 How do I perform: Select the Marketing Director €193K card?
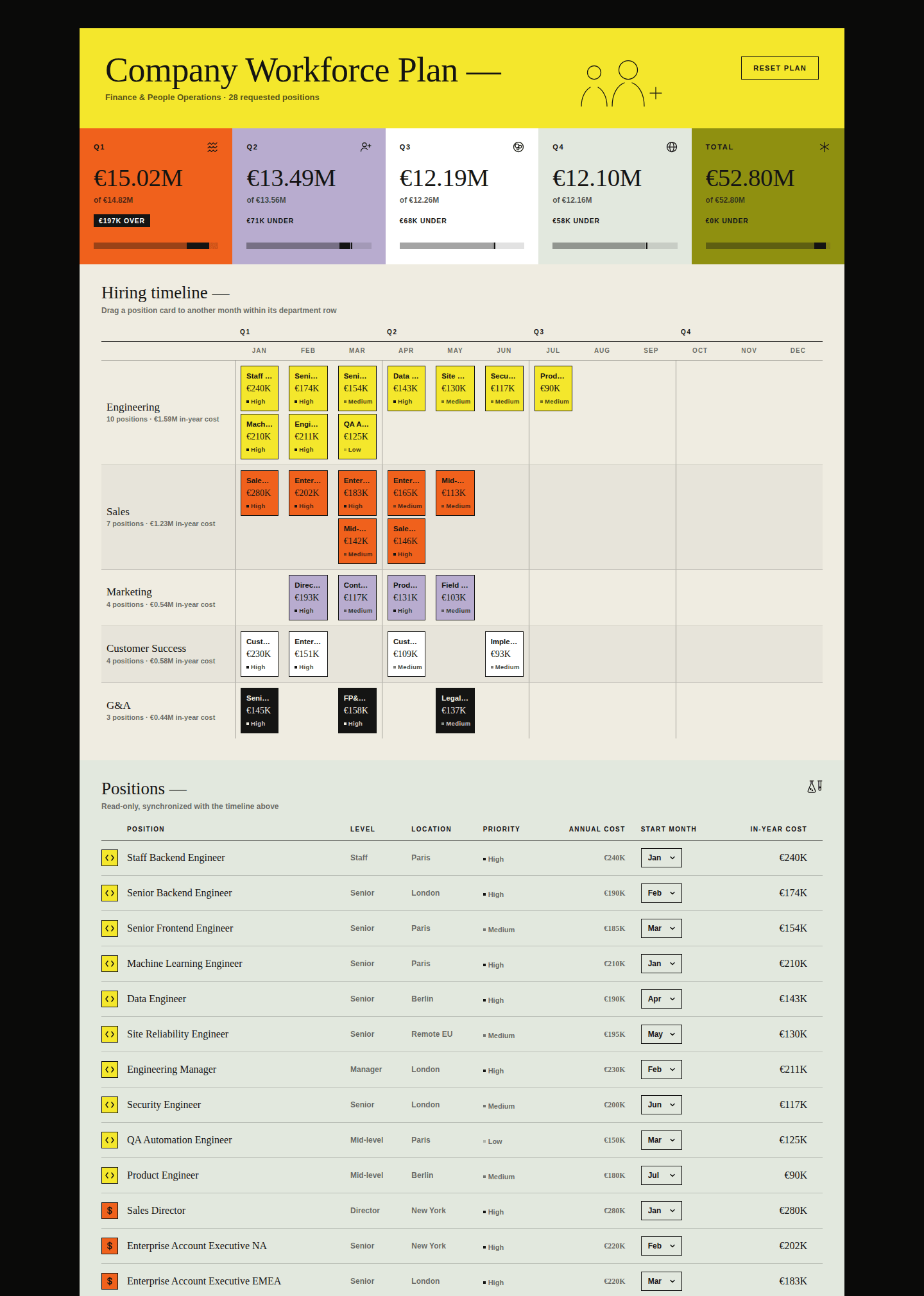click(308, 597)
